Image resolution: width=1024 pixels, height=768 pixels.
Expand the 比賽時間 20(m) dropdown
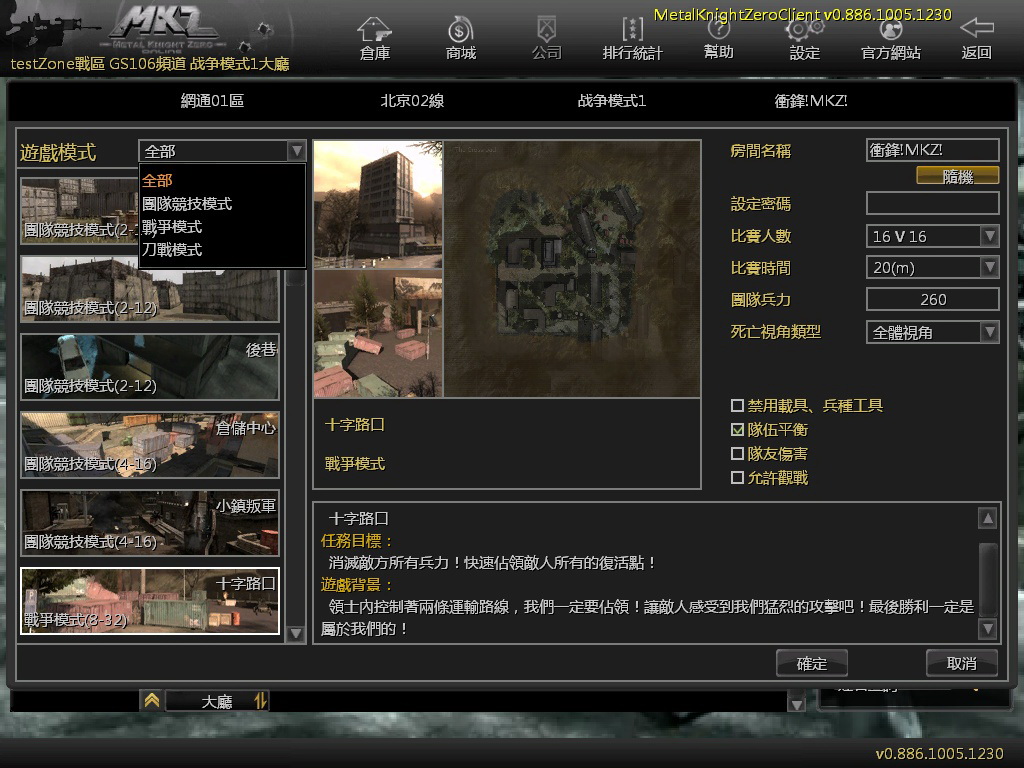pos(989,267)
